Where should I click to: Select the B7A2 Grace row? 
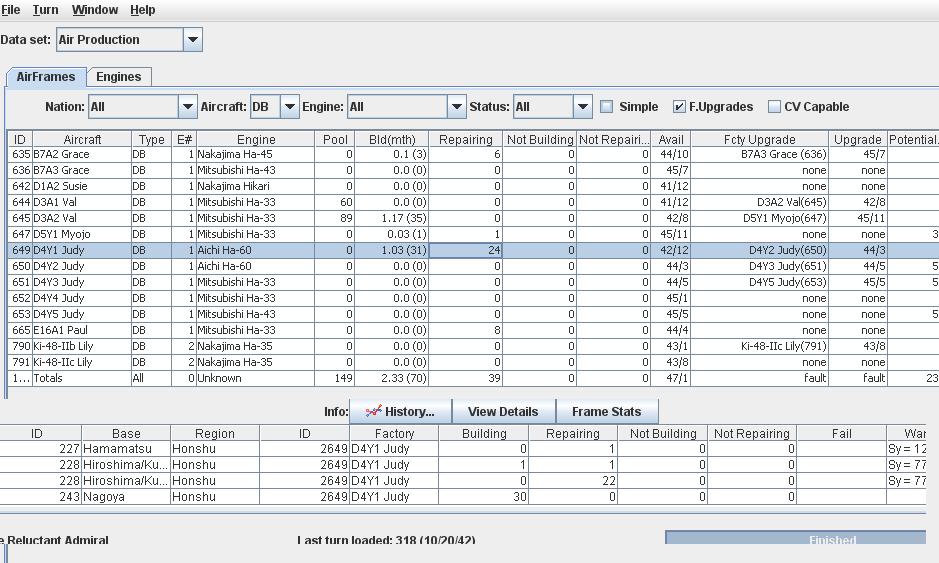[473, 154]
